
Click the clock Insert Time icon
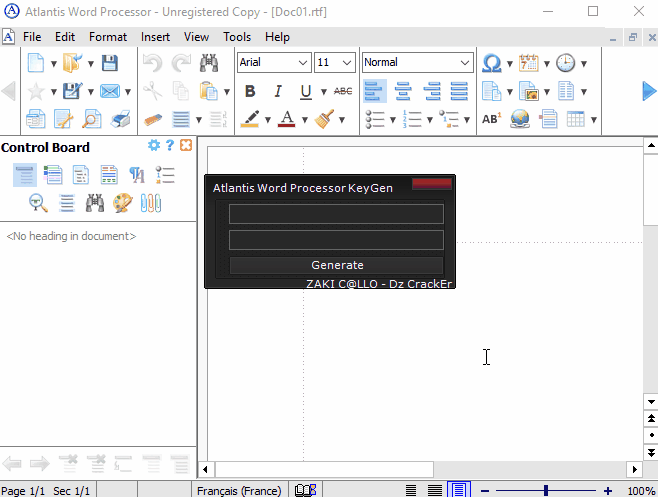point(565,63)
